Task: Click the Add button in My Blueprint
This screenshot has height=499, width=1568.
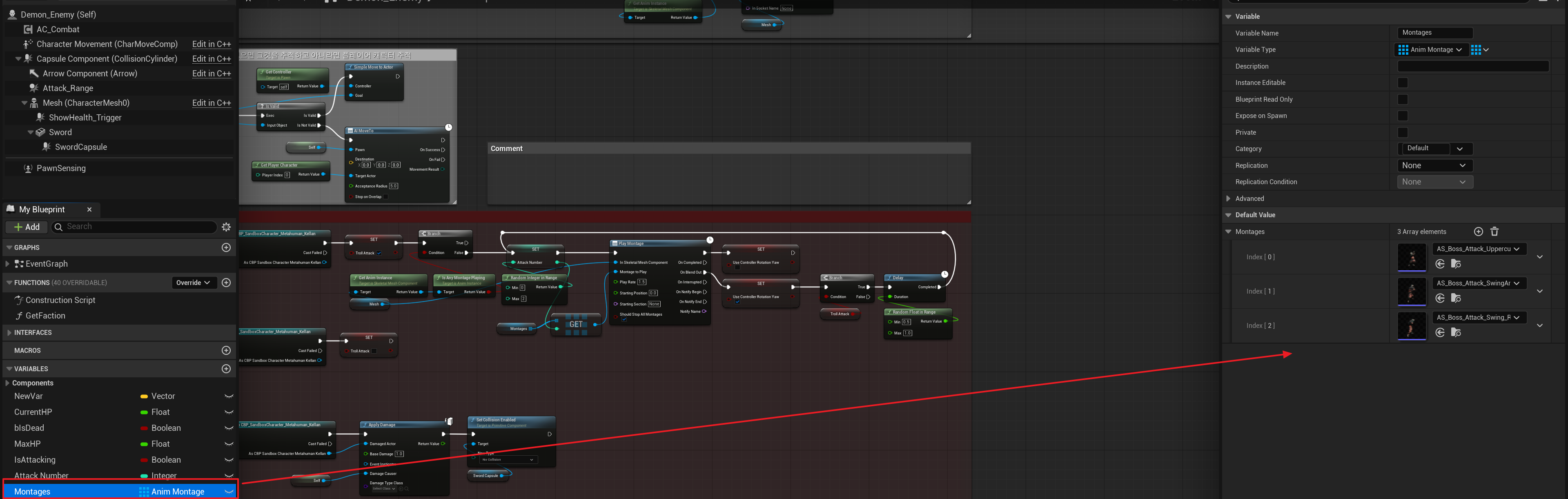Action: 27,227
